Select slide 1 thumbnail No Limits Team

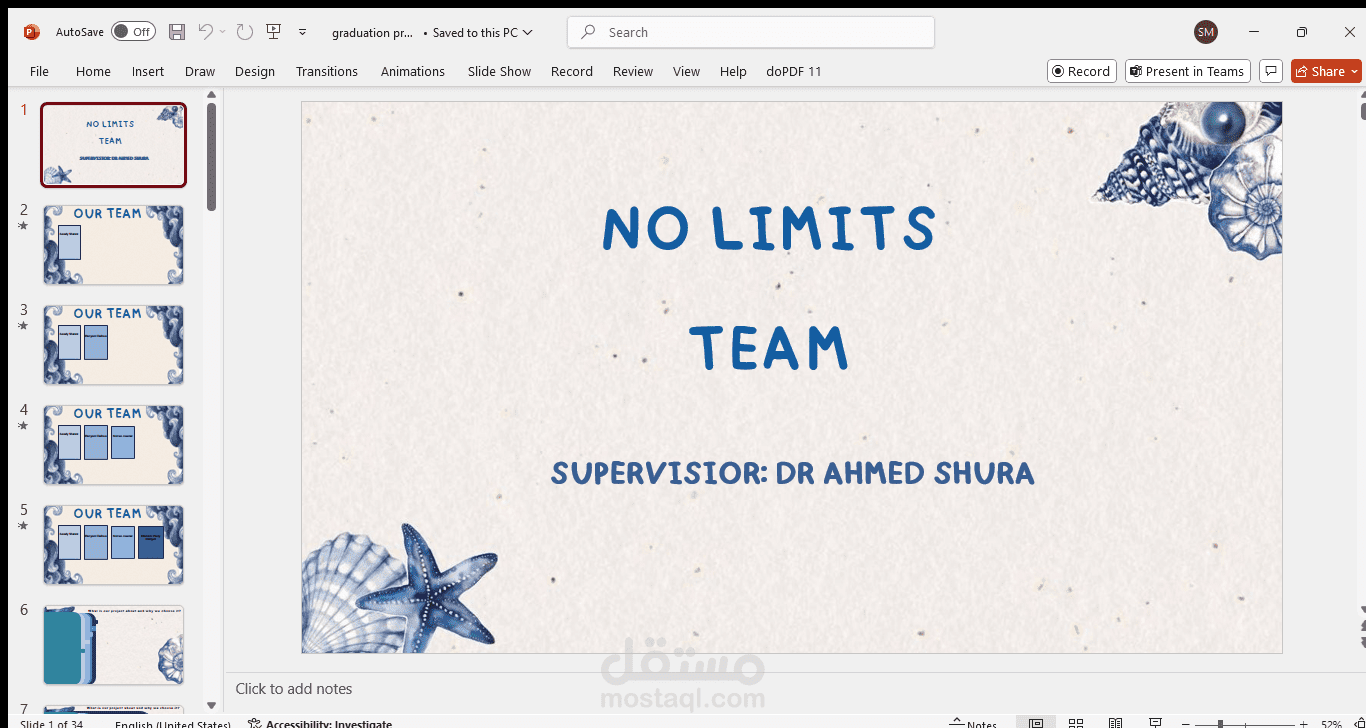point(113,145)
